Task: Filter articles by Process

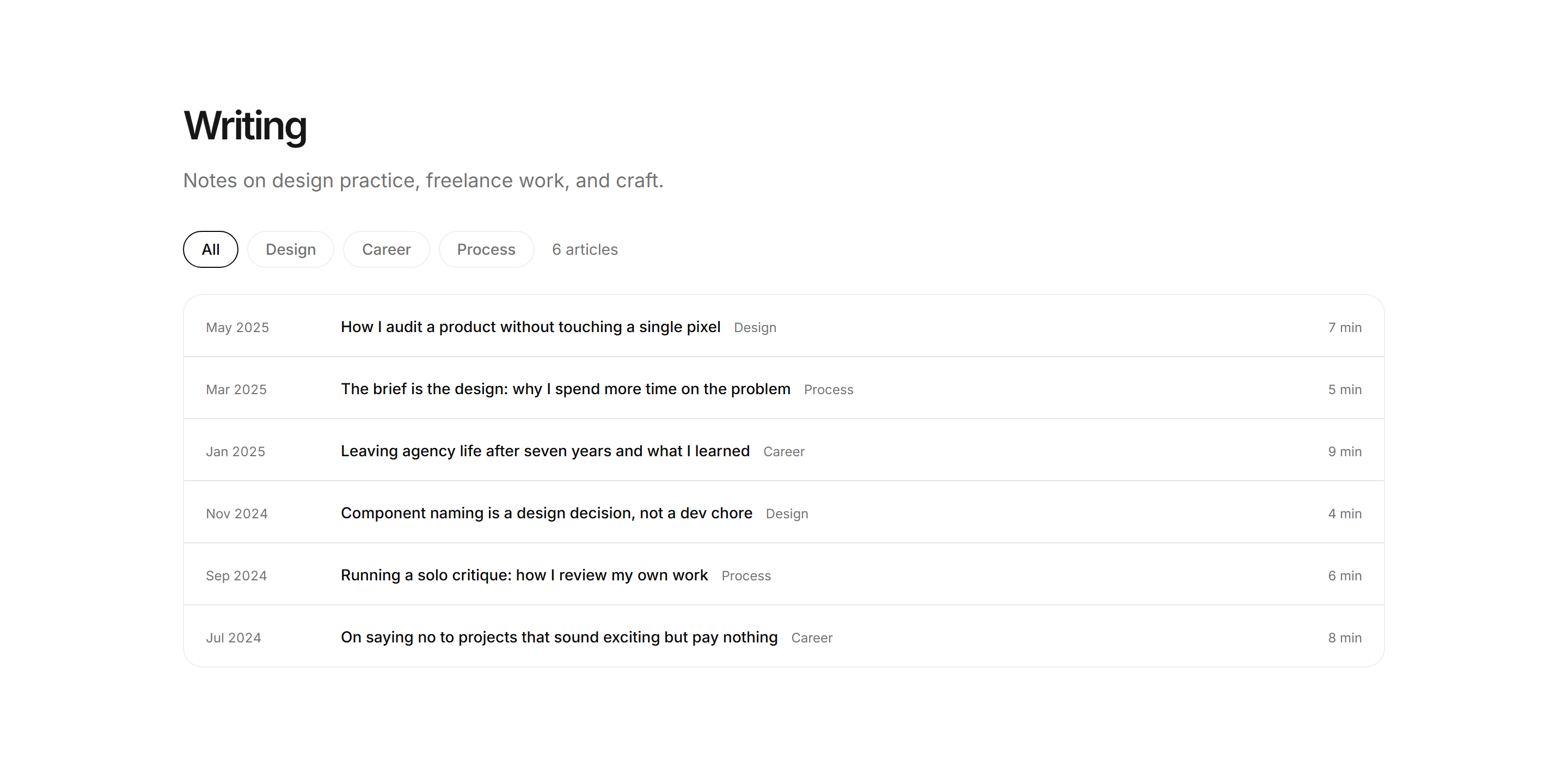Action: point(486,249)
